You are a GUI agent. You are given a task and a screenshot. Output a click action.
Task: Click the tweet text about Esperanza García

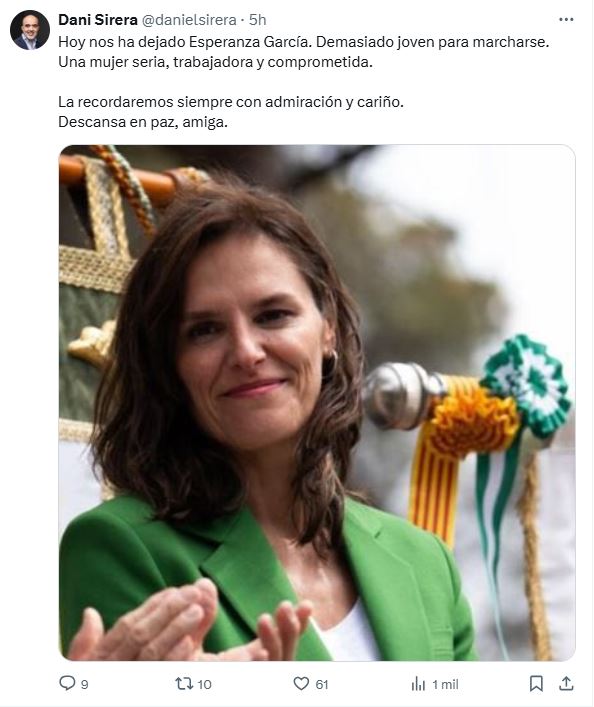pyautogui.click(x=304, y=52)
